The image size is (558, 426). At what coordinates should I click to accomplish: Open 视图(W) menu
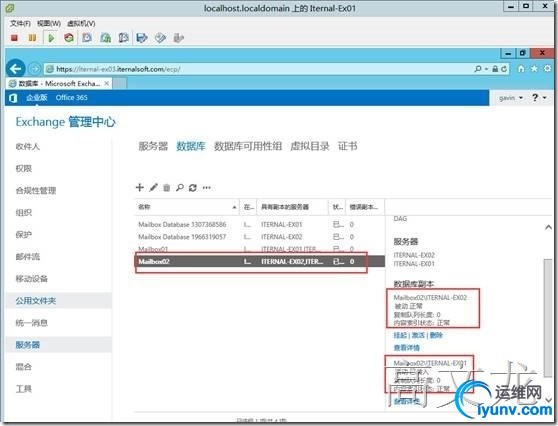(x=49, y=23)
